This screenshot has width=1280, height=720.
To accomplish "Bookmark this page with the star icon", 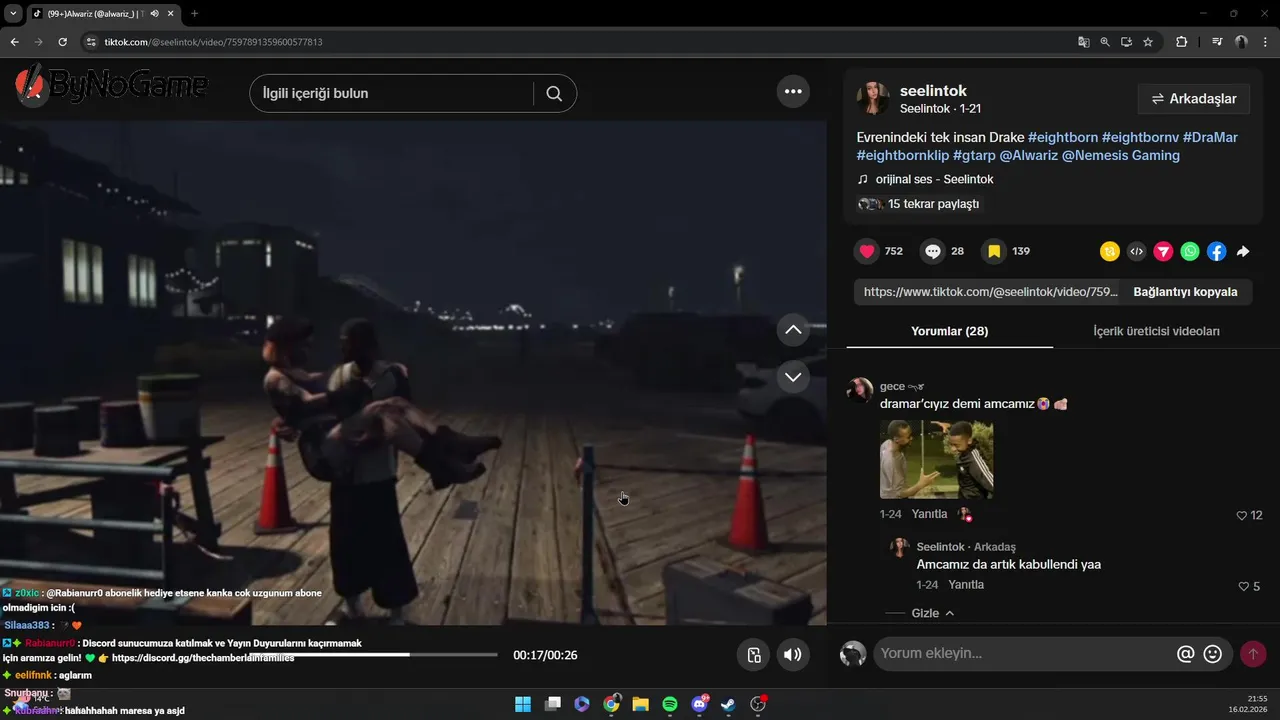I will (x=1148, y=42).
